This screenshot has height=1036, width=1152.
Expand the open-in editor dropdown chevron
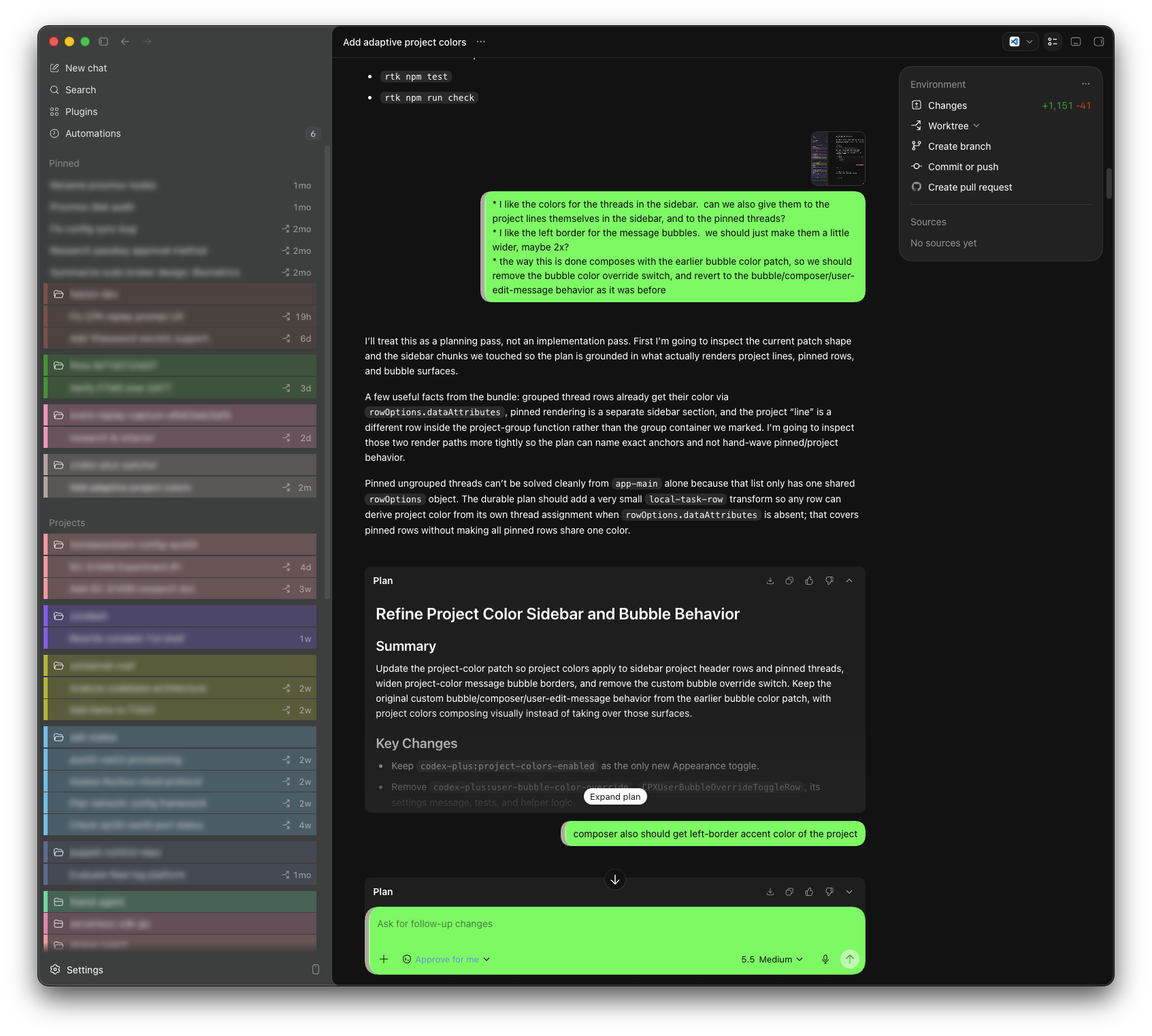pos(1030,42)
